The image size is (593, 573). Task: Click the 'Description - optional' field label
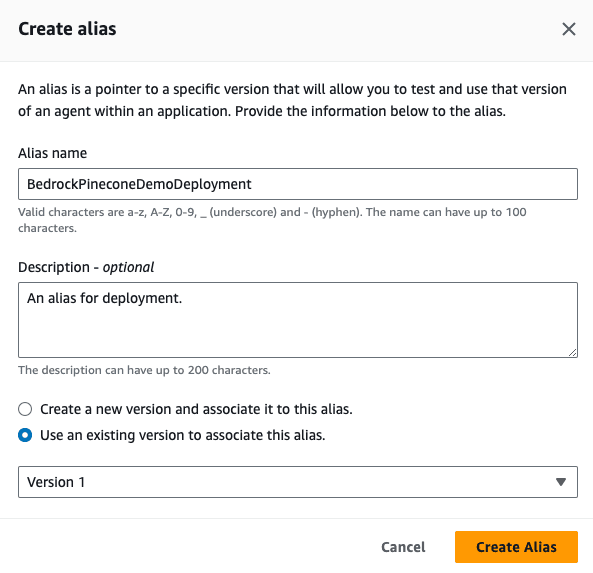[x=86, y=267]
